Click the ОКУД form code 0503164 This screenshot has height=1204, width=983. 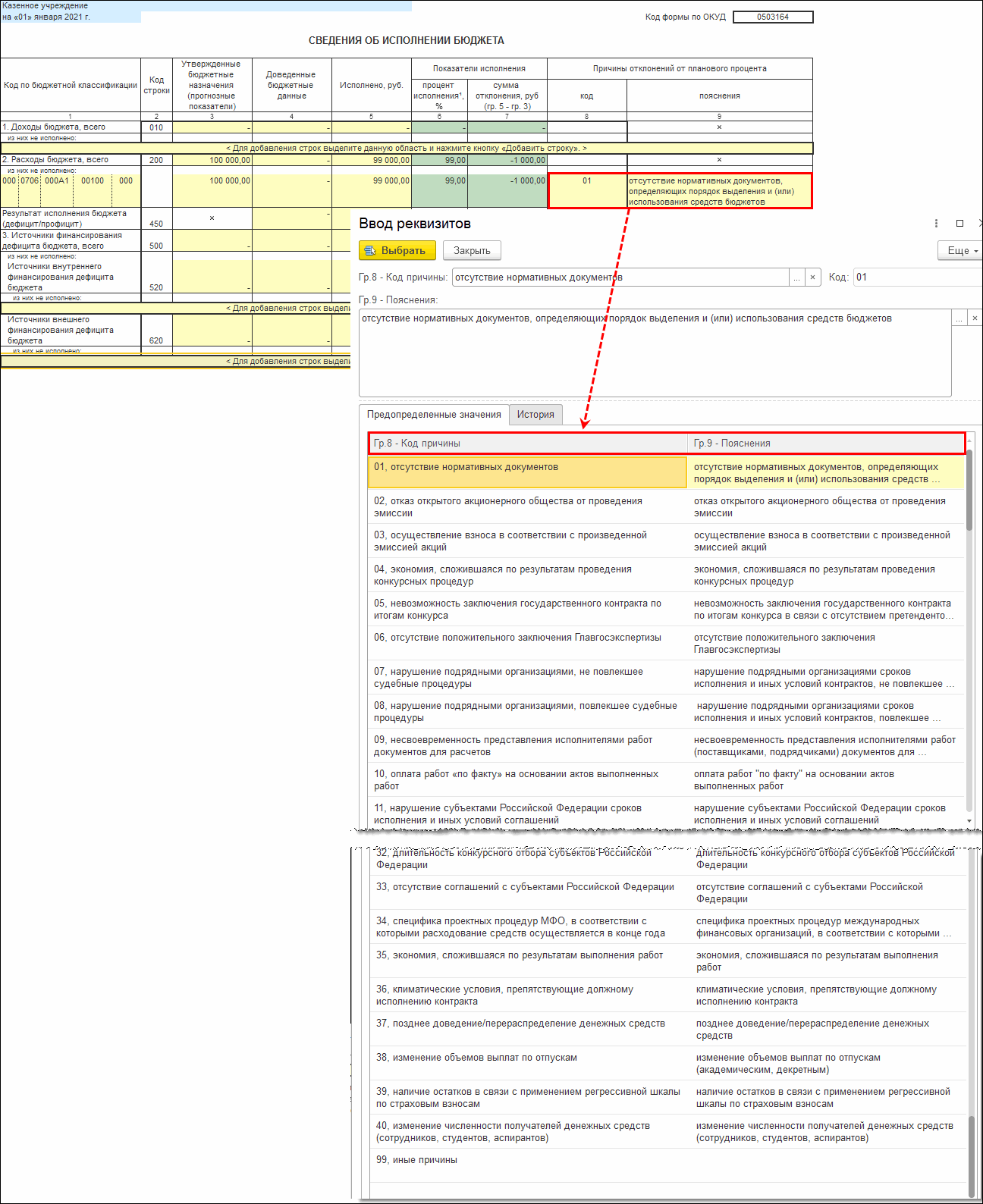[x=773, y=17]
